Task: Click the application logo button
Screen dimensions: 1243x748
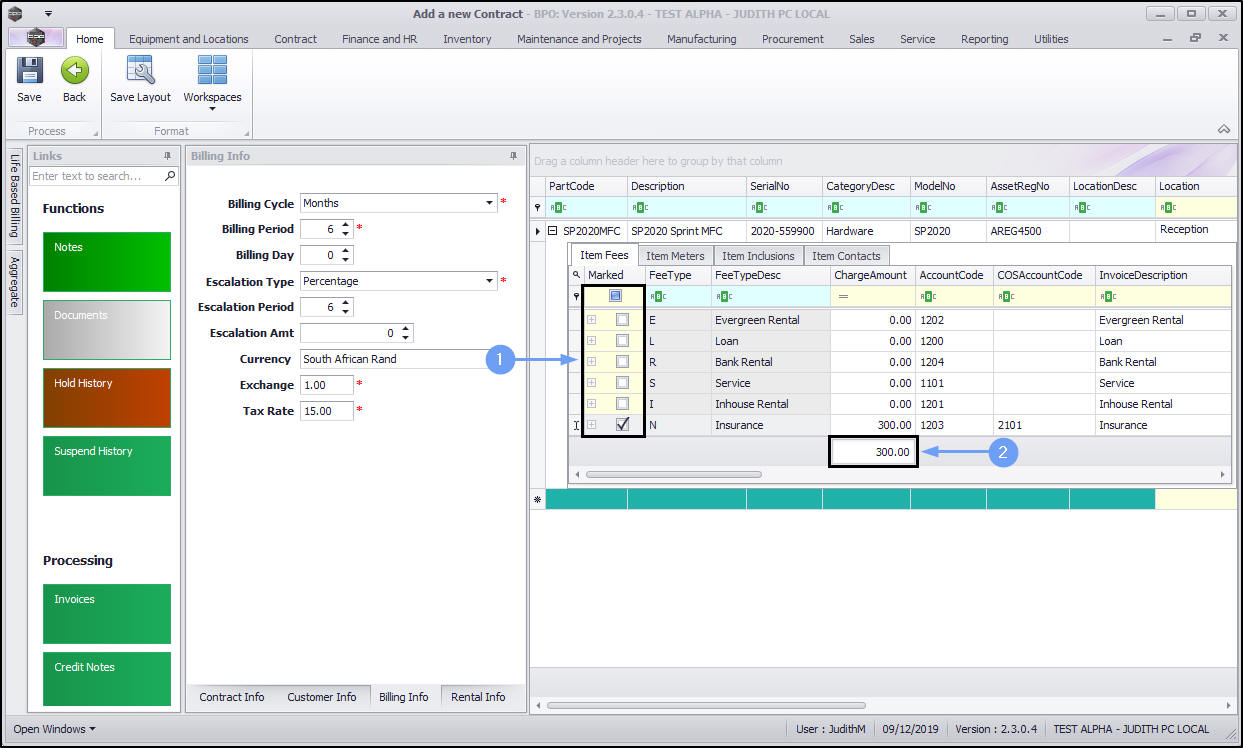Action: [x=36, y=38]
